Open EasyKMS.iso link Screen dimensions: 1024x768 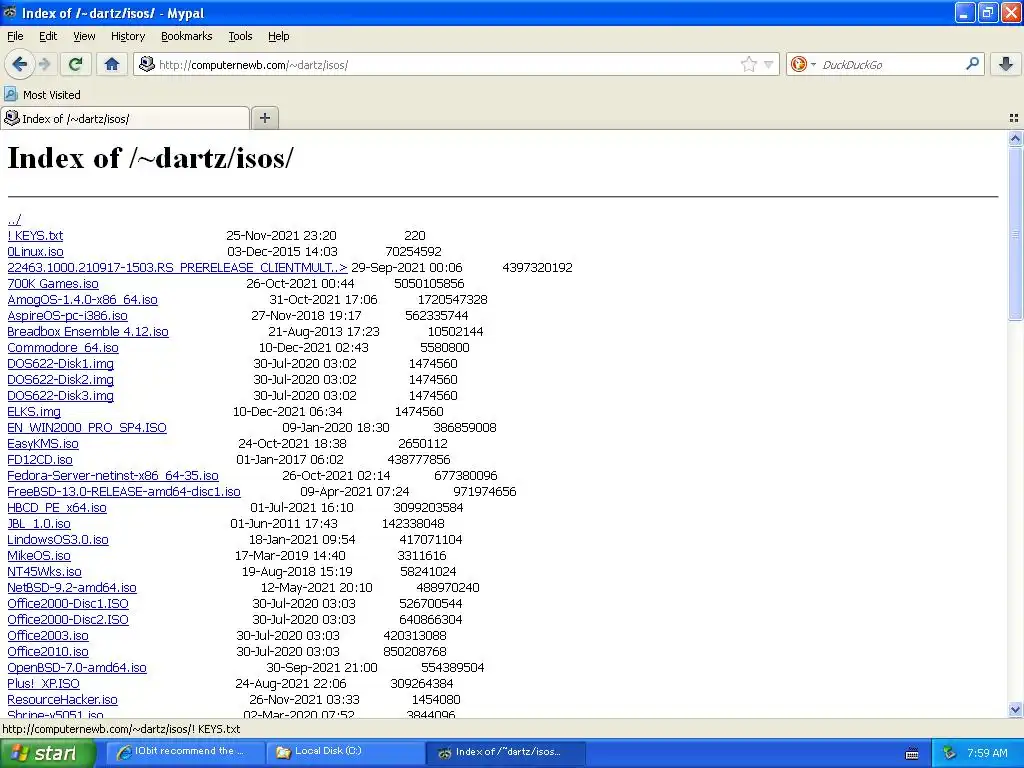coord(43,443)
